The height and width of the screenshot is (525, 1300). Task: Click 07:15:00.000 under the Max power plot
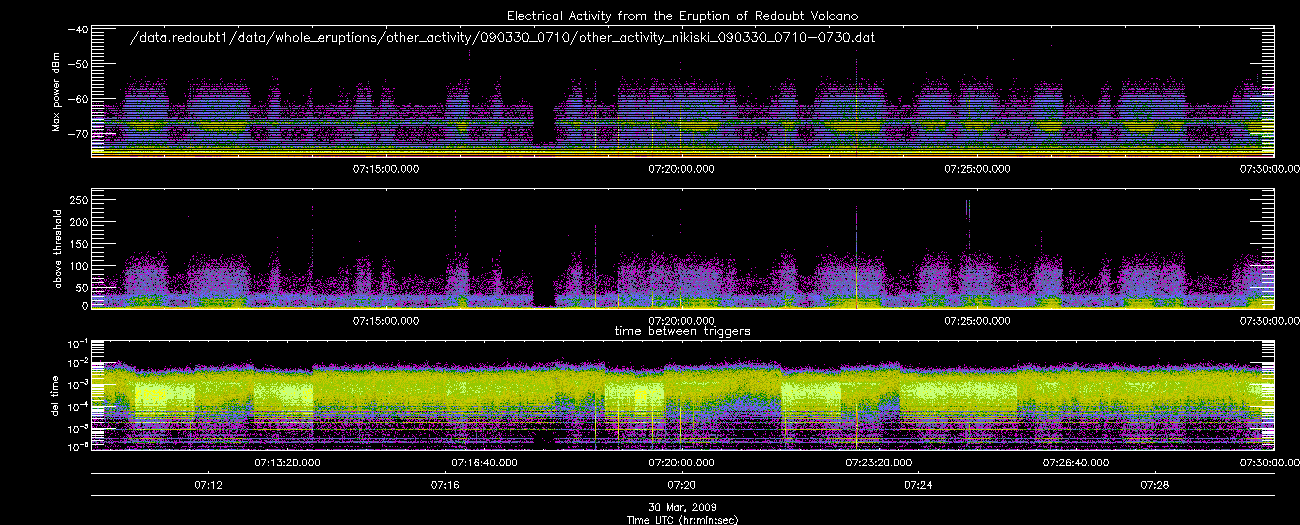coord(386,169)
